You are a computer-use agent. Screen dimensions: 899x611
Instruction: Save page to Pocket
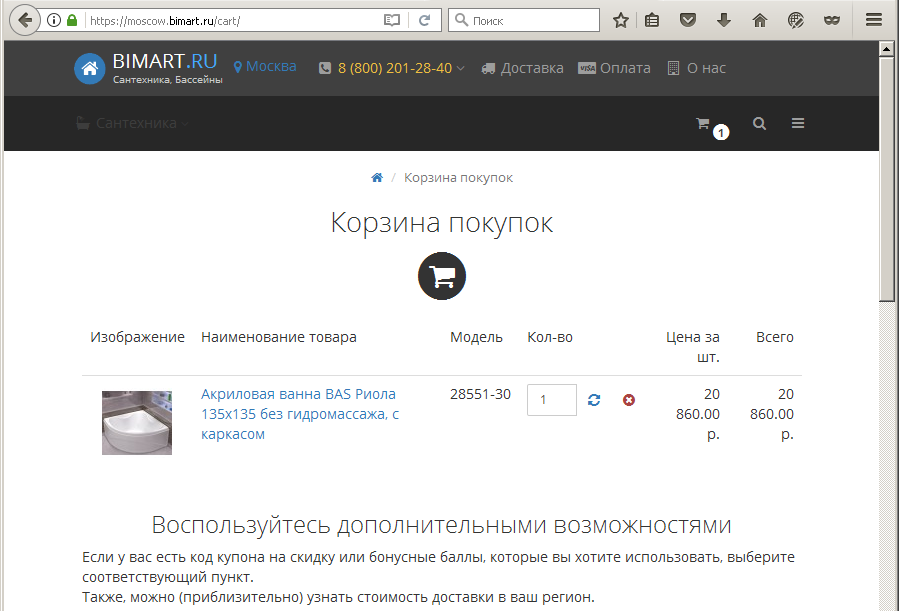[x=688, y=20]
